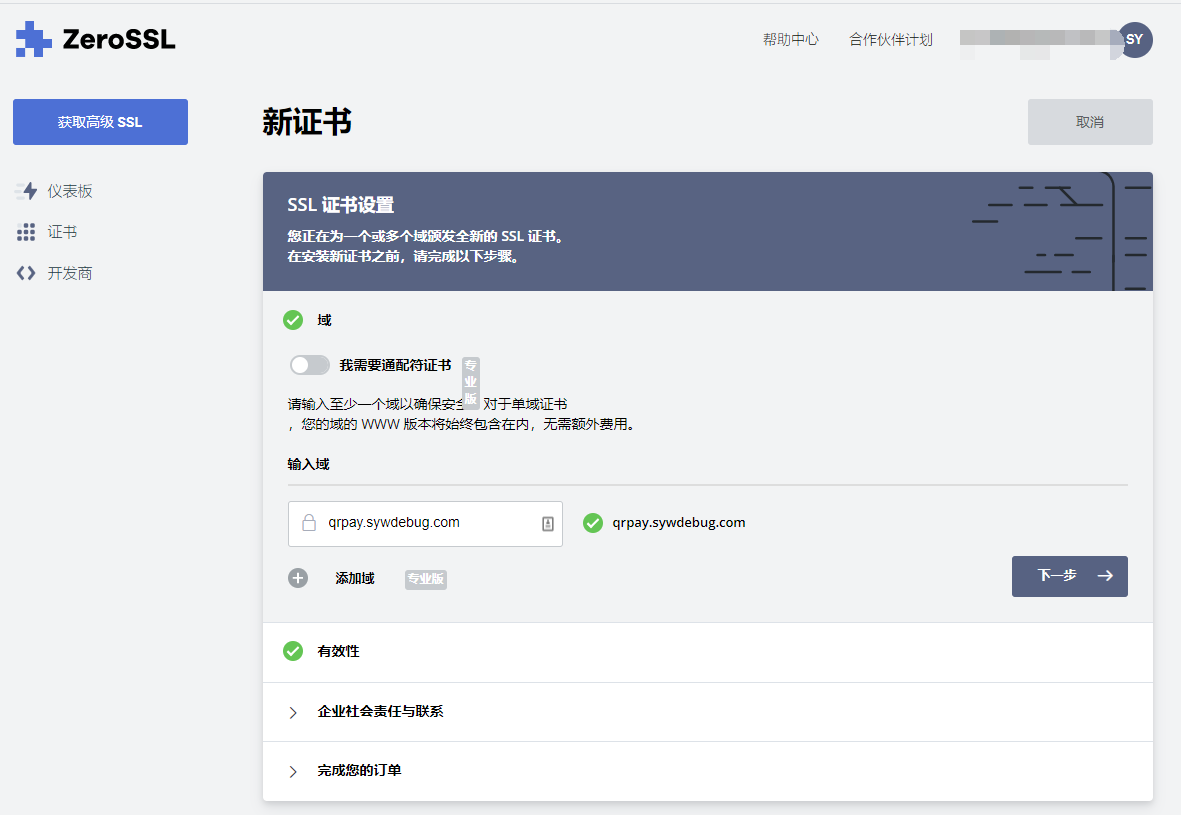Open the SY user avatar
Screen dimensions: 1181x815
(x=1134, y=40)
